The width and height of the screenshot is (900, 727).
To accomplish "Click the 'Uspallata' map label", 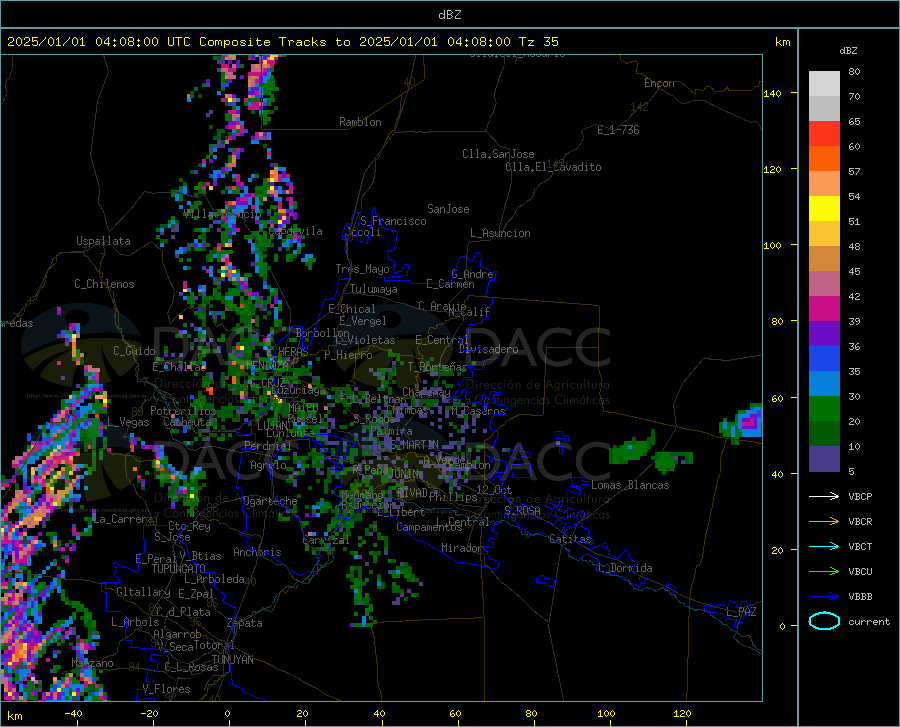I will click(103, 241).
